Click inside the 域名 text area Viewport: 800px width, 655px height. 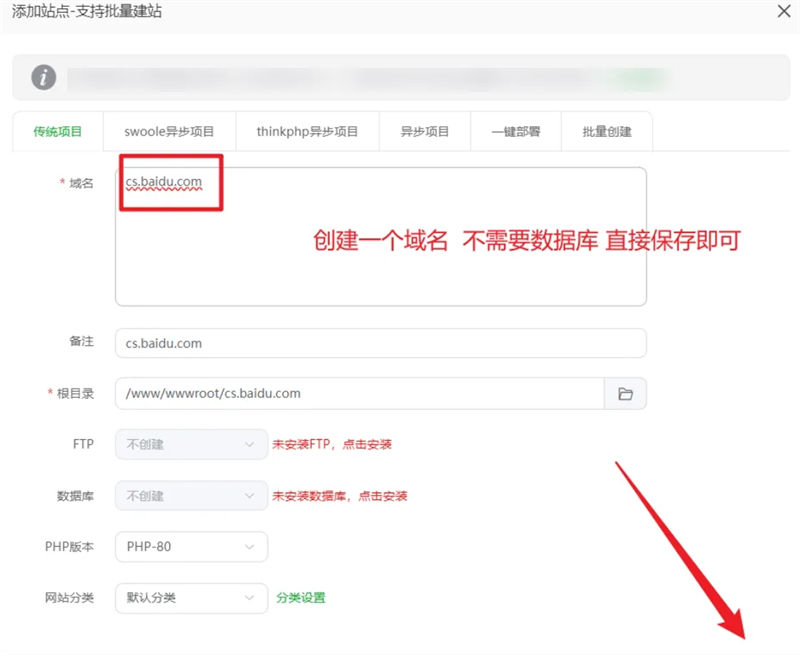point(380,250)
